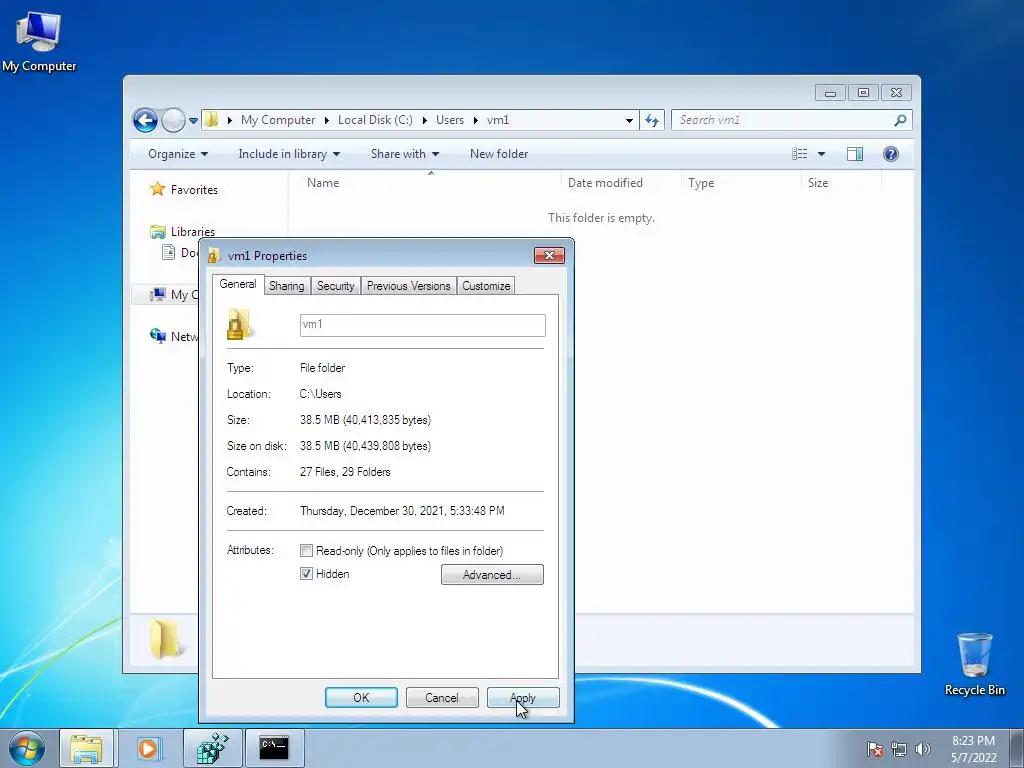Screen dimensions: 1024x768
Task: Click New folder in Explorer toolbar
Action: [499, 154]
